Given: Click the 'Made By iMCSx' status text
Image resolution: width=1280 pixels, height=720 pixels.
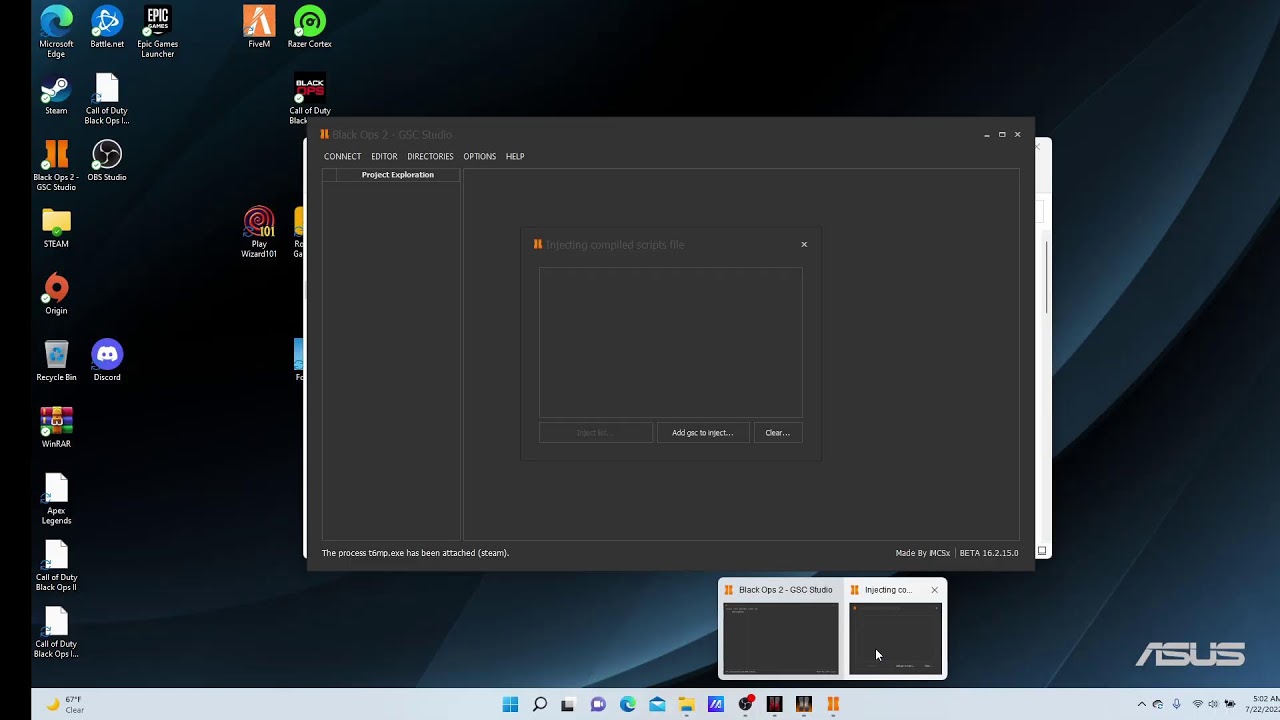Looking at the screenshot, I should pyautogui.click(x=923, y=553).
